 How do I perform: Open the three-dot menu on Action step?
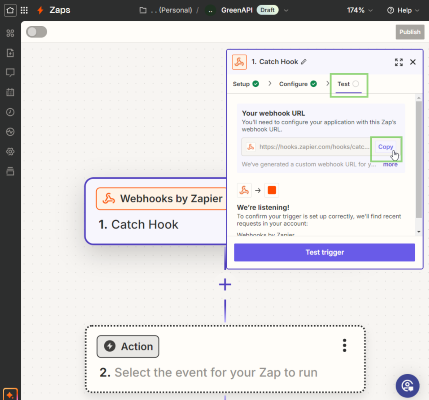[x=345, y=346]
